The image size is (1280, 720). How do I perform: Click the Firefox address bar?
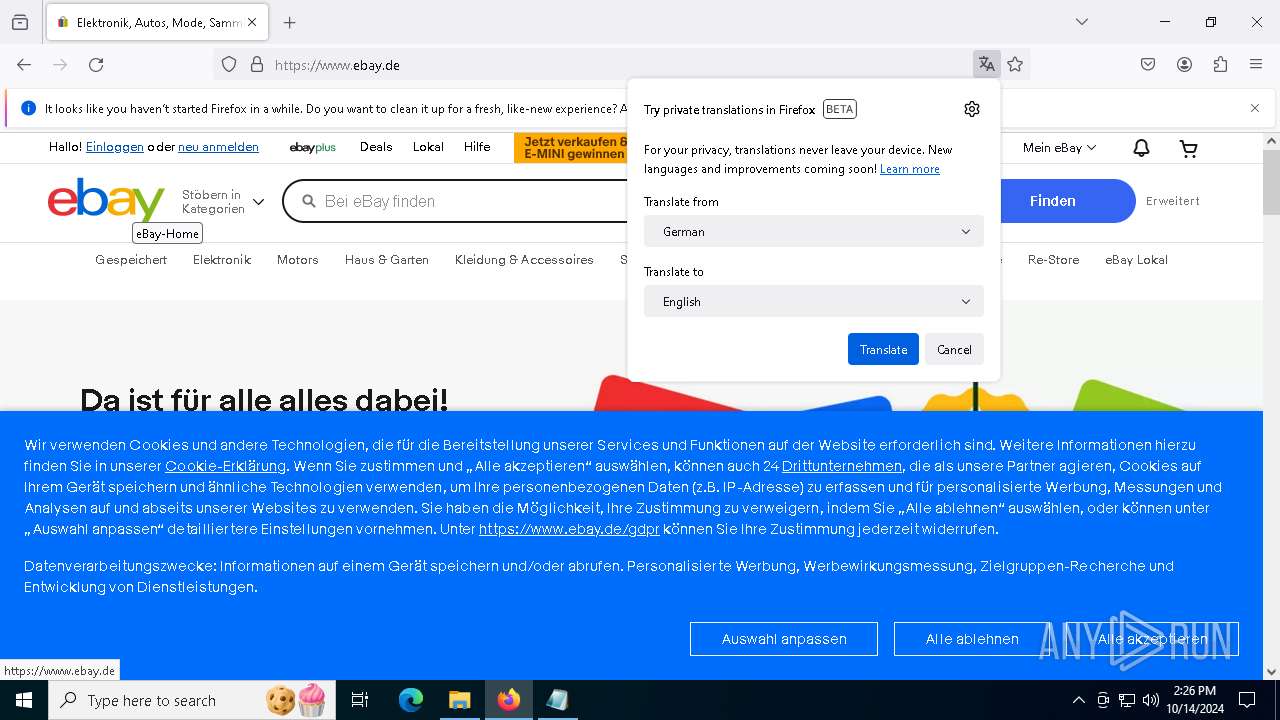click(620, 65)
